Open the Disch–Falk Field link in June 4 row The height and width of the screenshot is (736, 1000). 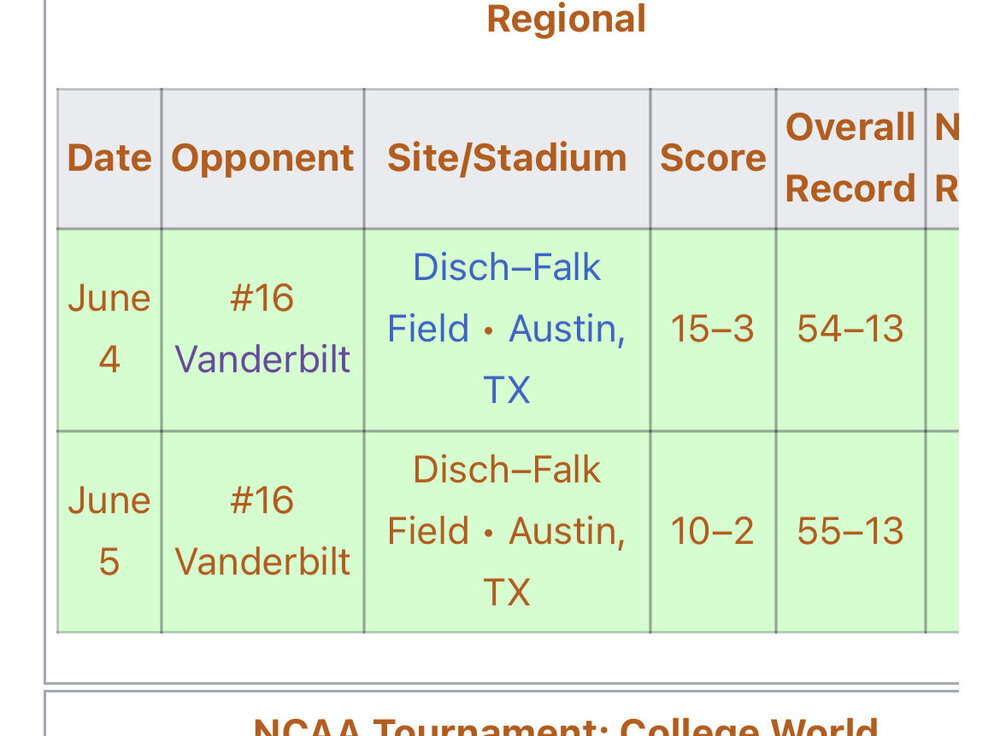coord(506,268)
